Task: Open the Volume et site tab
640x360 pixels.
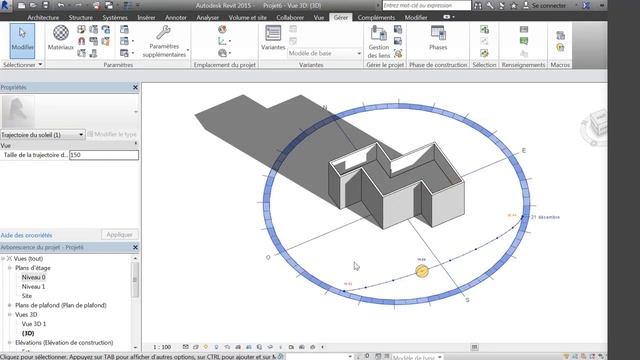Action: click(x=247, y=18)
